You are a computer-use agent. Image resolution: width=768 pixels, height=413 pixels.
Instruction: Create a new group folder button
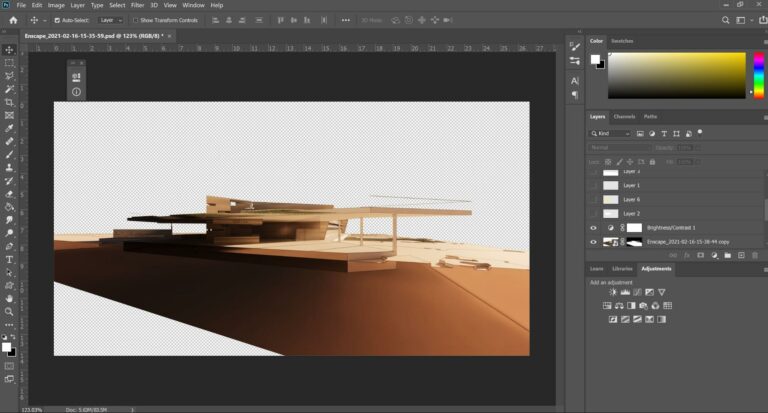(x=728, y=255)
